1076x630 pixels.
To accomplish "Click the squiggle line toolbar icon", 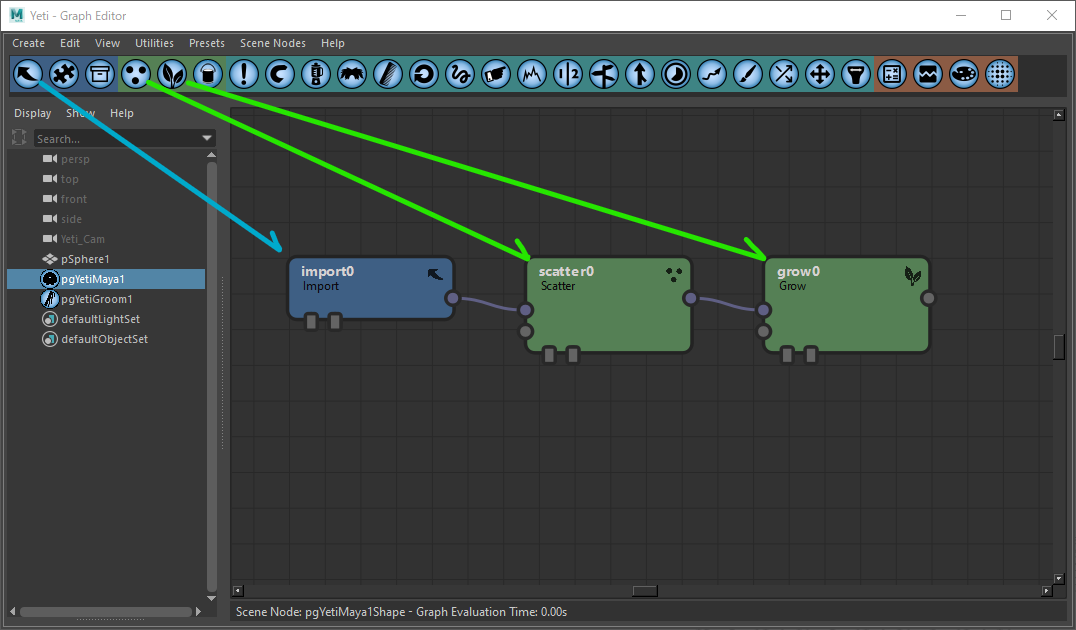I will point(460,74).
